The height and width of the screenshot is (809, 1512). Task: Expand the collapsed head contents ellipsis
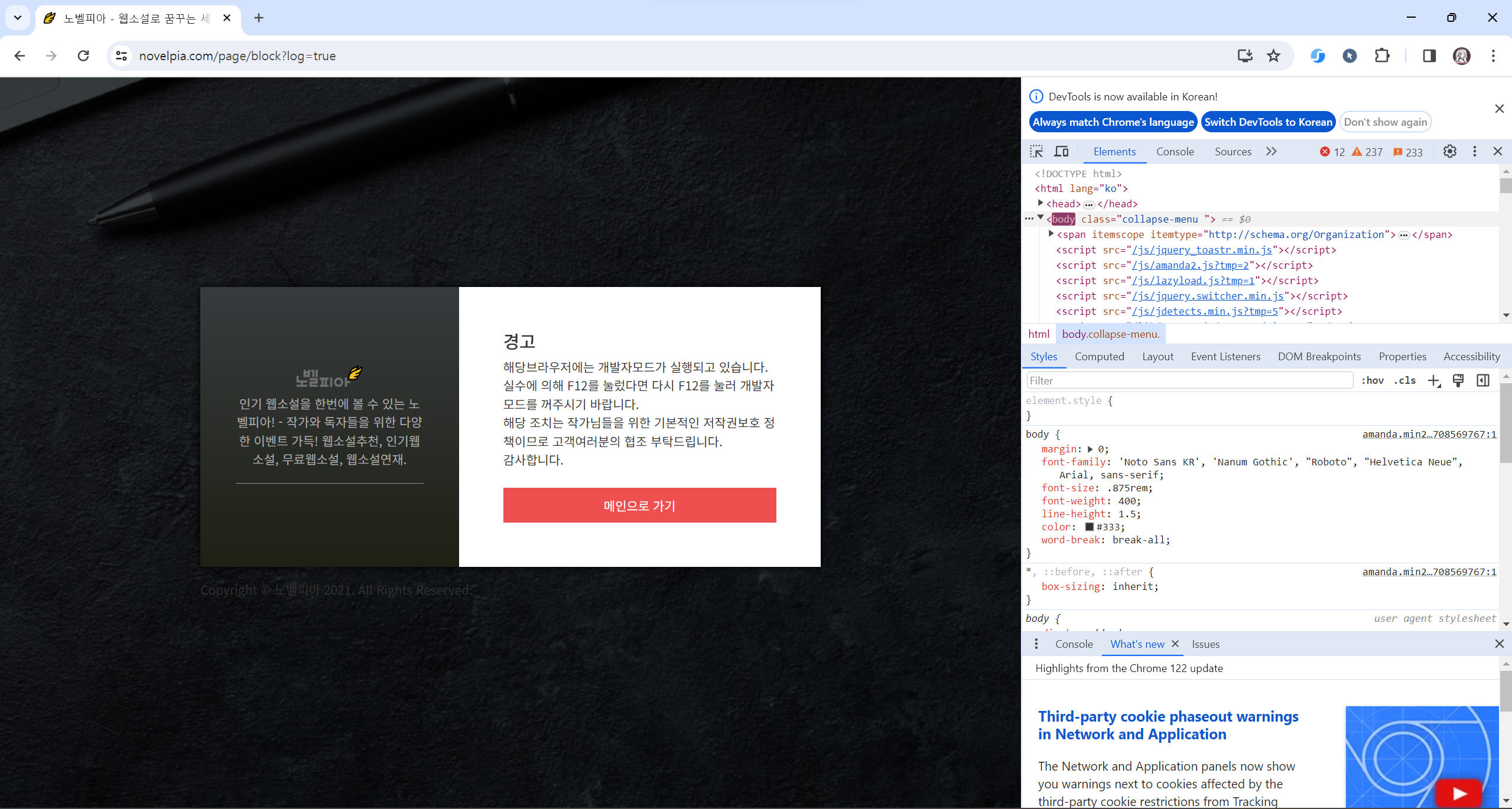[1089, 204]
